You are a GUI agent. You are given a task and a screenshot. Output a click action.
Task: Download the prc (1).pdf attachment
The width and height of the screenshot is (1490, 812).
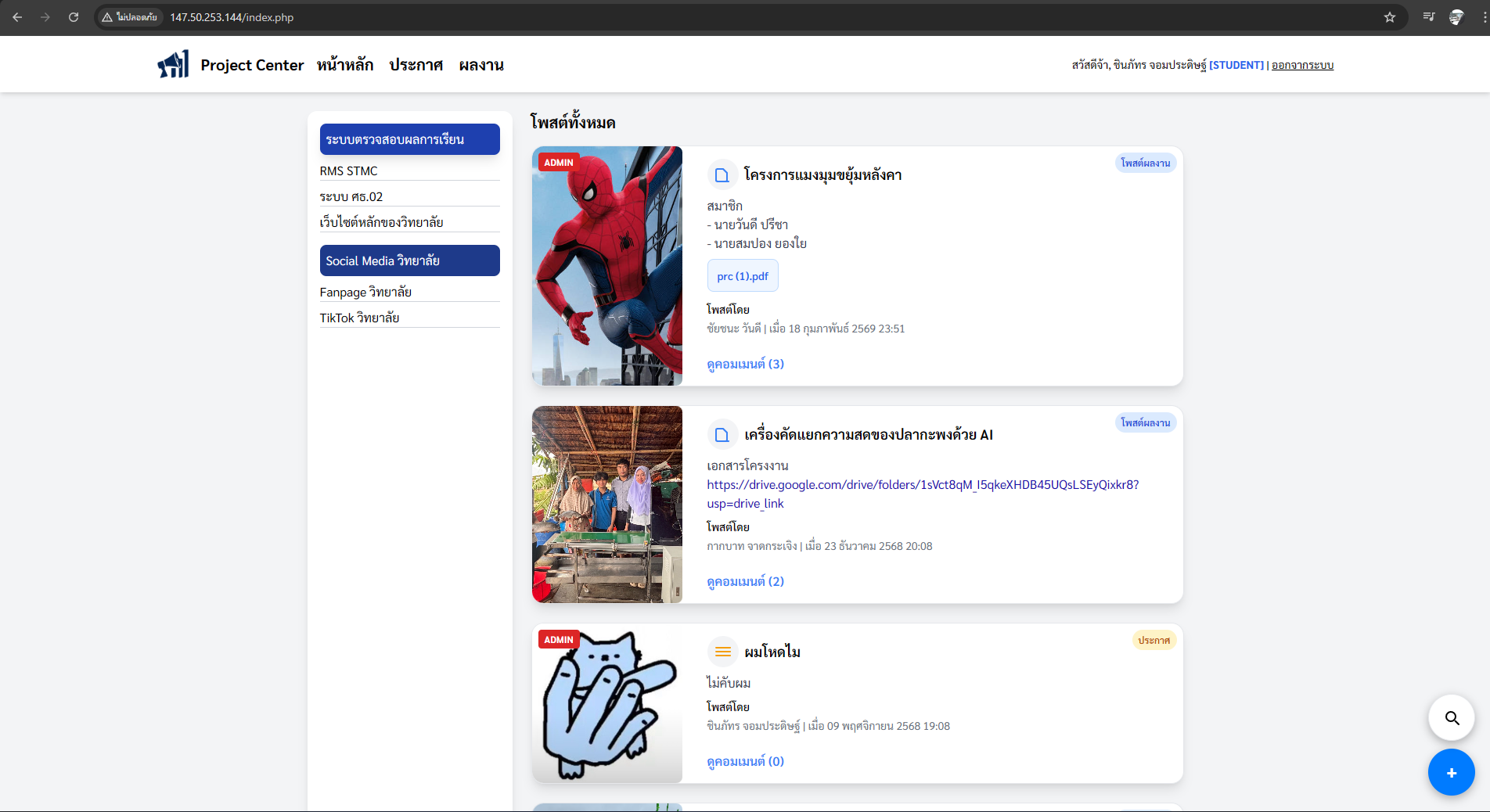click(743, 276)
